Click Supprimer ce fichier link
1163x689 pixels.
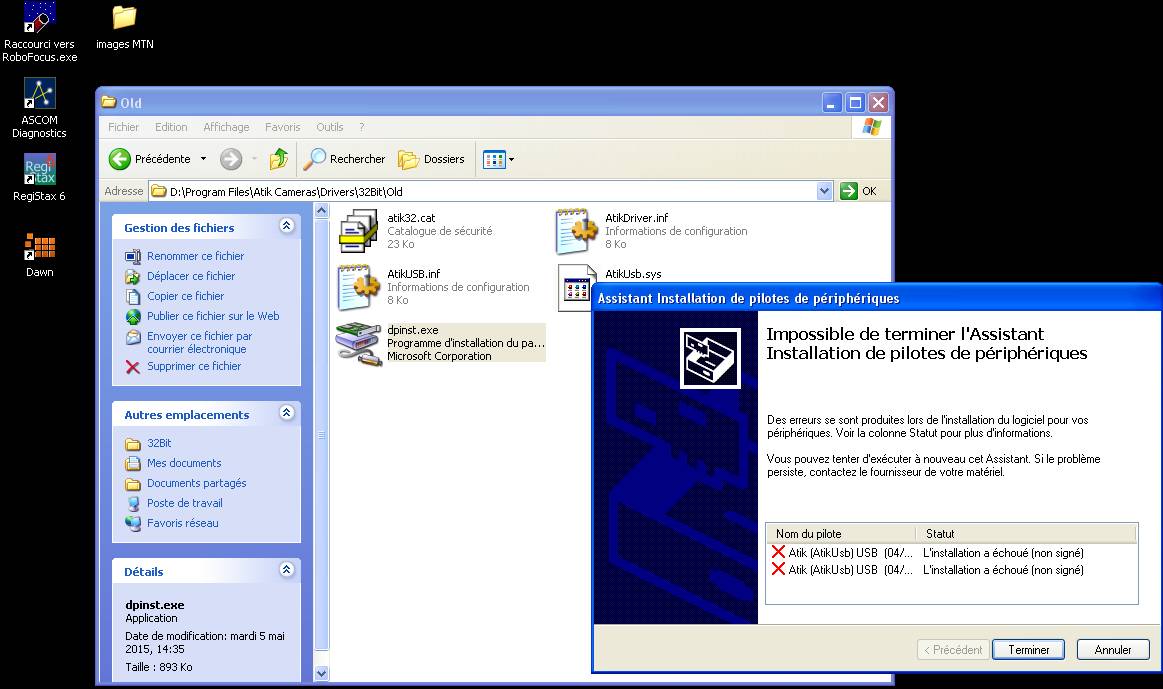(193, 366)
